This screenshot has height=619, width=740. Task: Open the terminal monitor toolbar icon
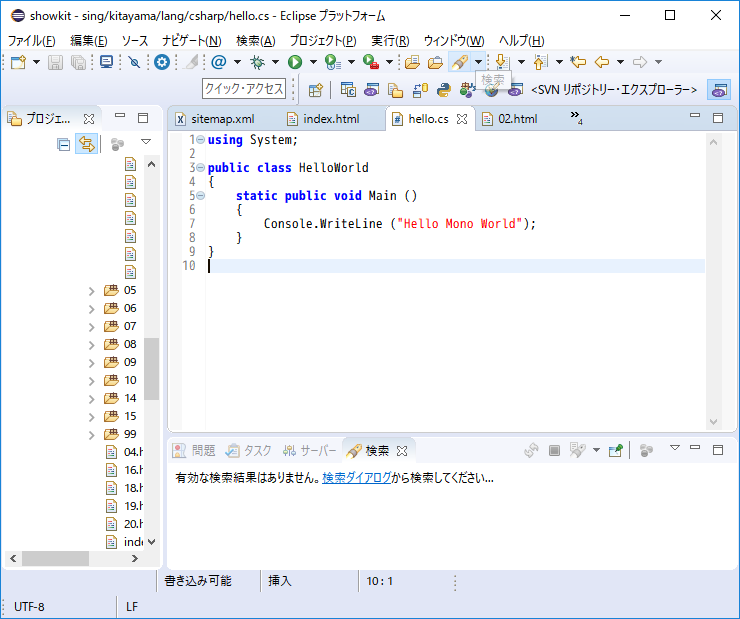[x=106, y=62]
